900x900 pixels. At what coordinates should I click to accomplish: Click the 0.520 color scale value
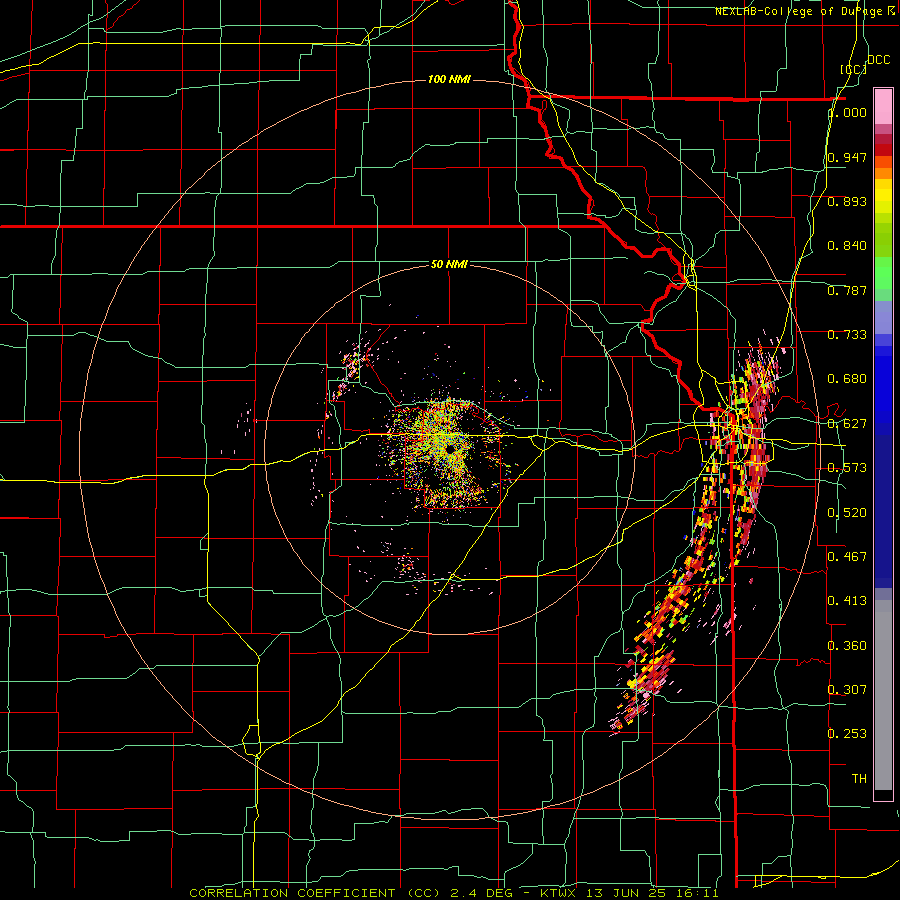point(847,513)
